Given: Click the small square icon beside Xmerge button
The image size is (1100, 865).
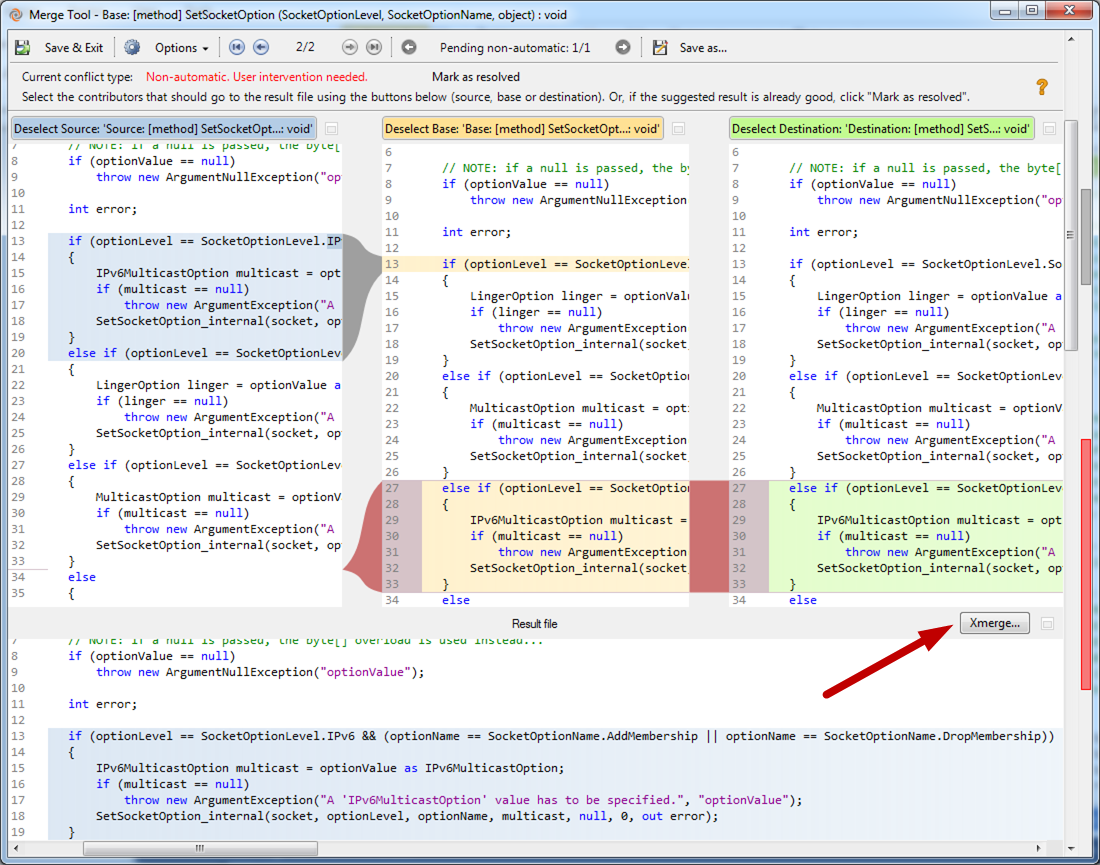Looking at the screenshot, I should click(1047, 624).
